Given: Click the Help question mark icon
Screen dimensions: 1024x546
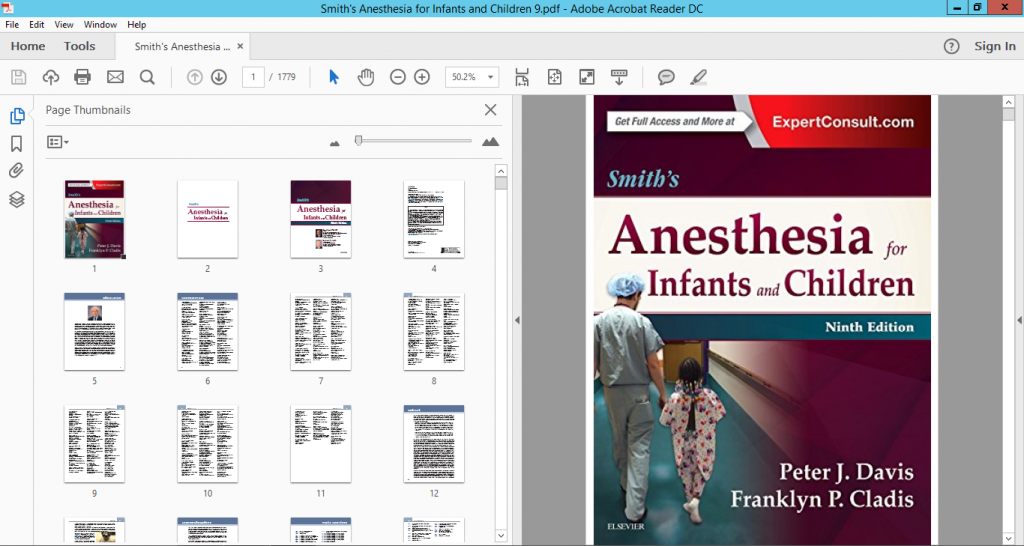Looking at the screenshot, I should (x=952, y=46).
